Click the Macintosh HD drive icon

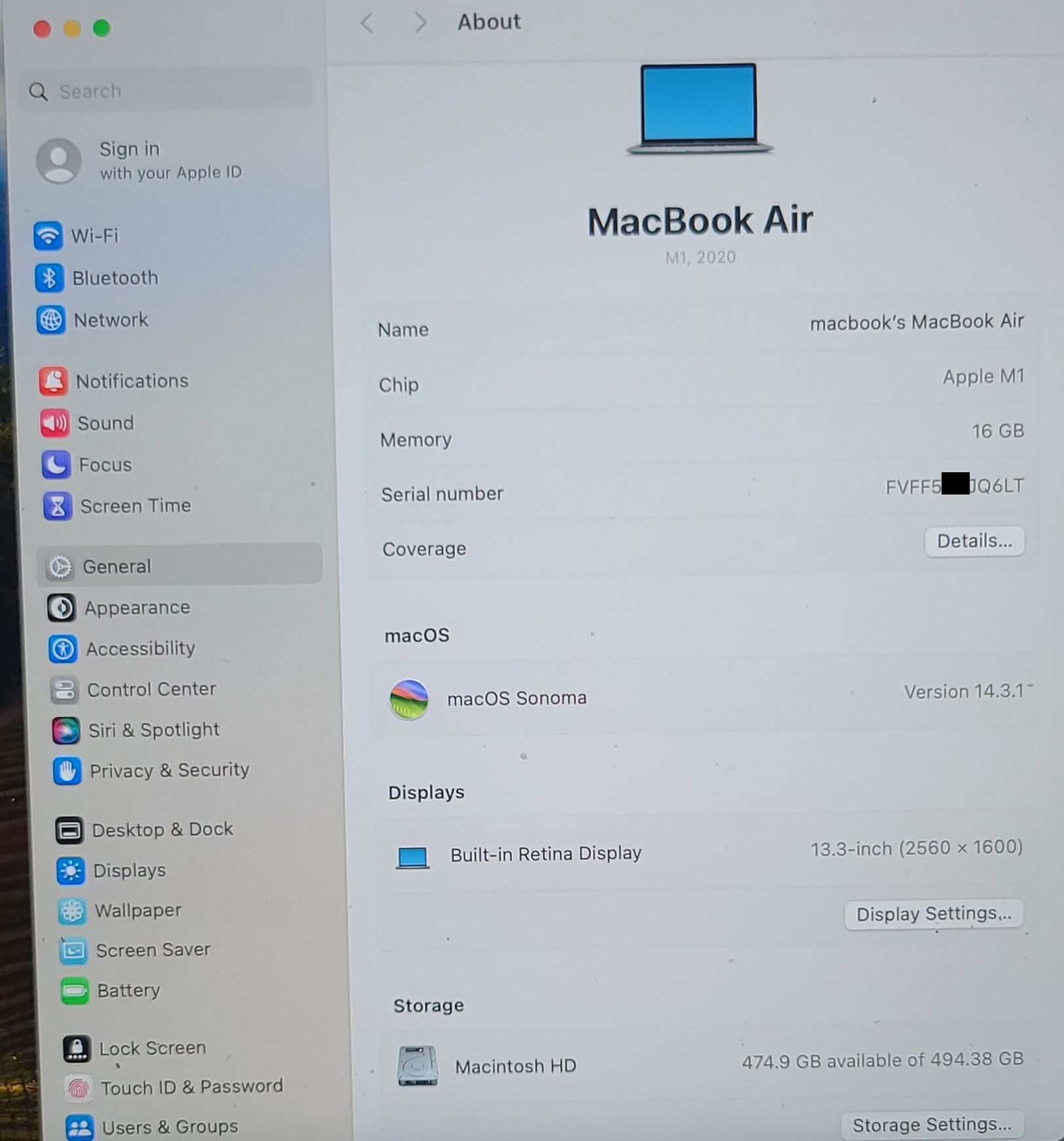pyautogui.click(x=417, y=1066)
